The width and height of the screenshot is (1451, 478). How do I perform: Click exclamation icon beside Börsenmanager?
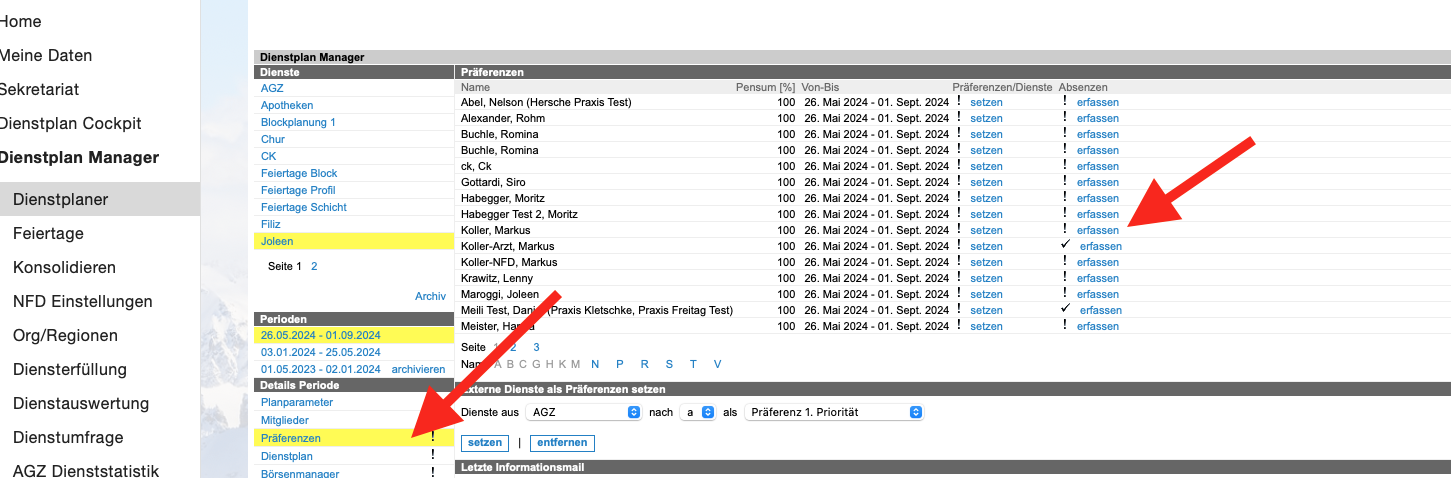point(433,472)
